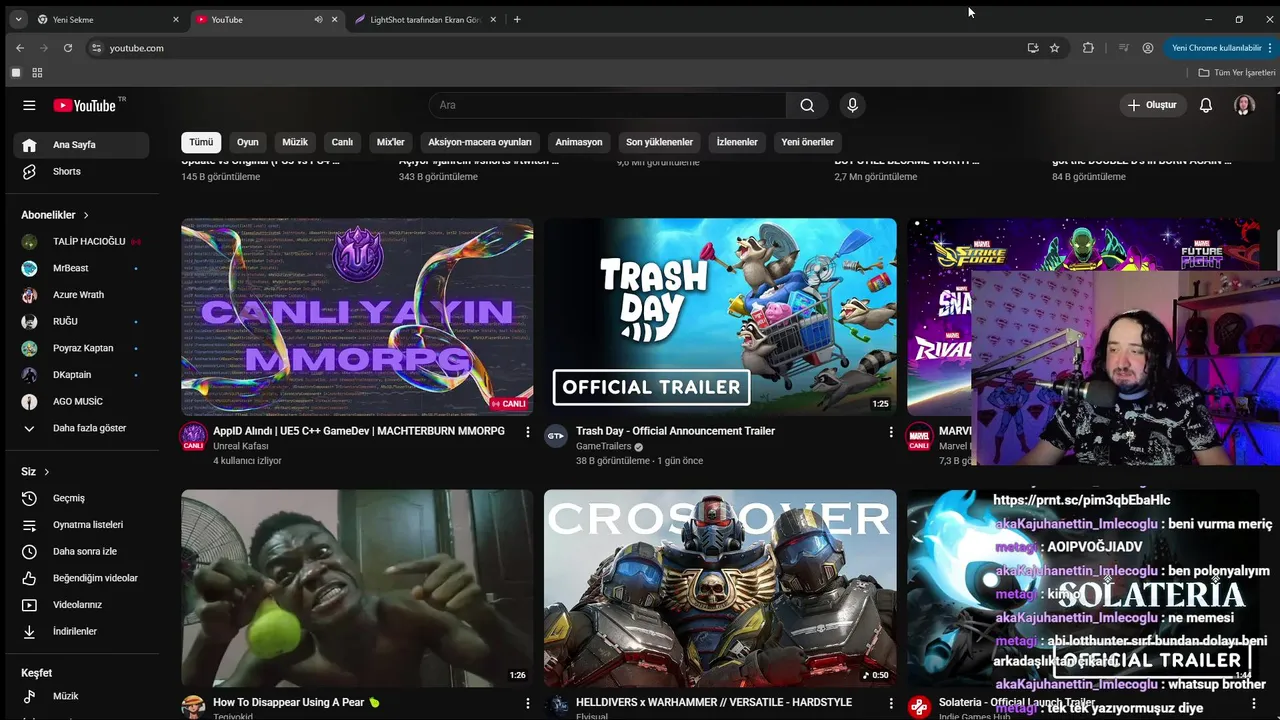Expand Abonelikler subscriptions section
The height and width of the screenshot is (720, 1280).
(55, 215)
